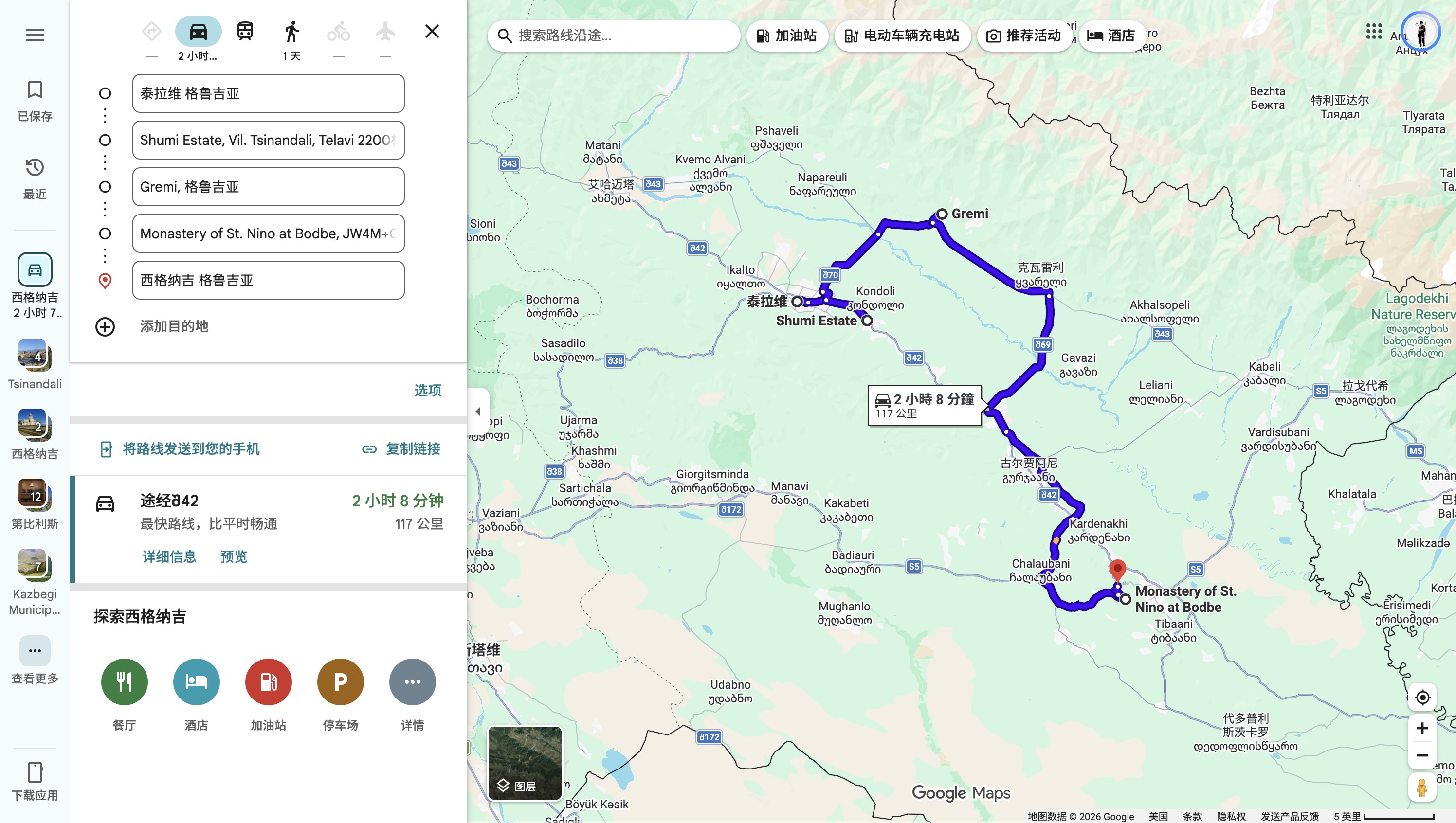This screenshot has height=823, width=1456.
Task: Select the best travel mode option
Action: click(151, 32)
